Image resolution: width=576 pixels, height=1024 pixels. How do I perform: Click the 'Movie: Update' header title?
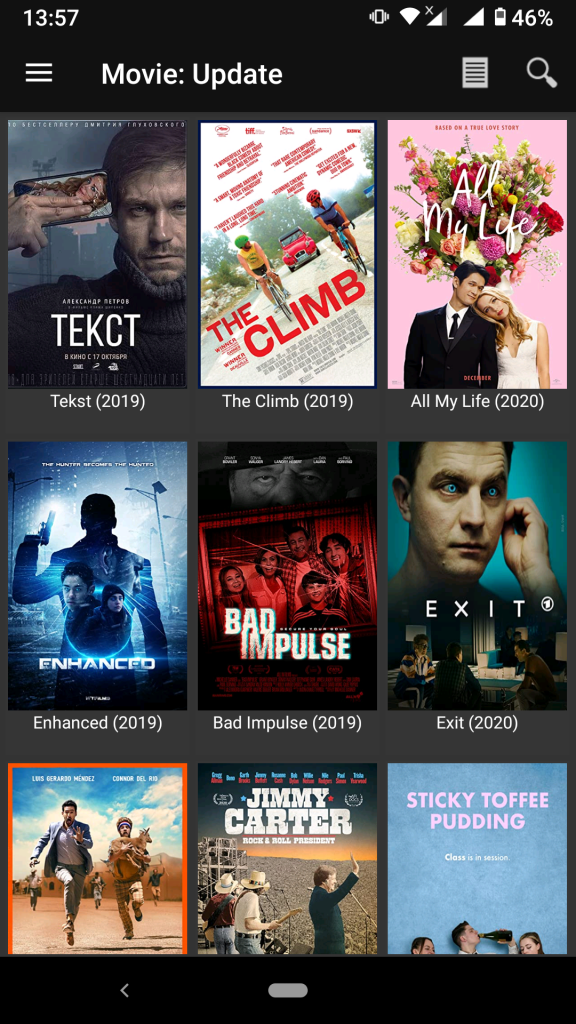tap(192, 74)
